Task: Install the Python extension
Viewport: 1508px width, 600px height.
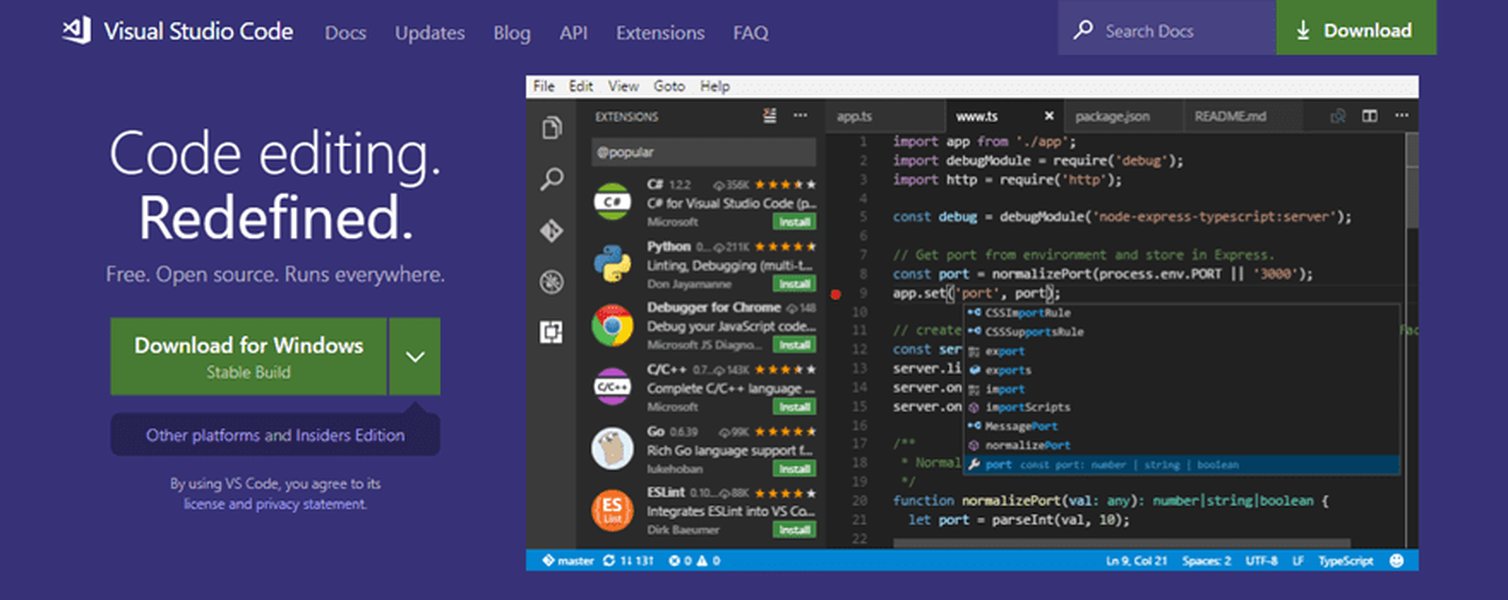Action: click(795, 283)
